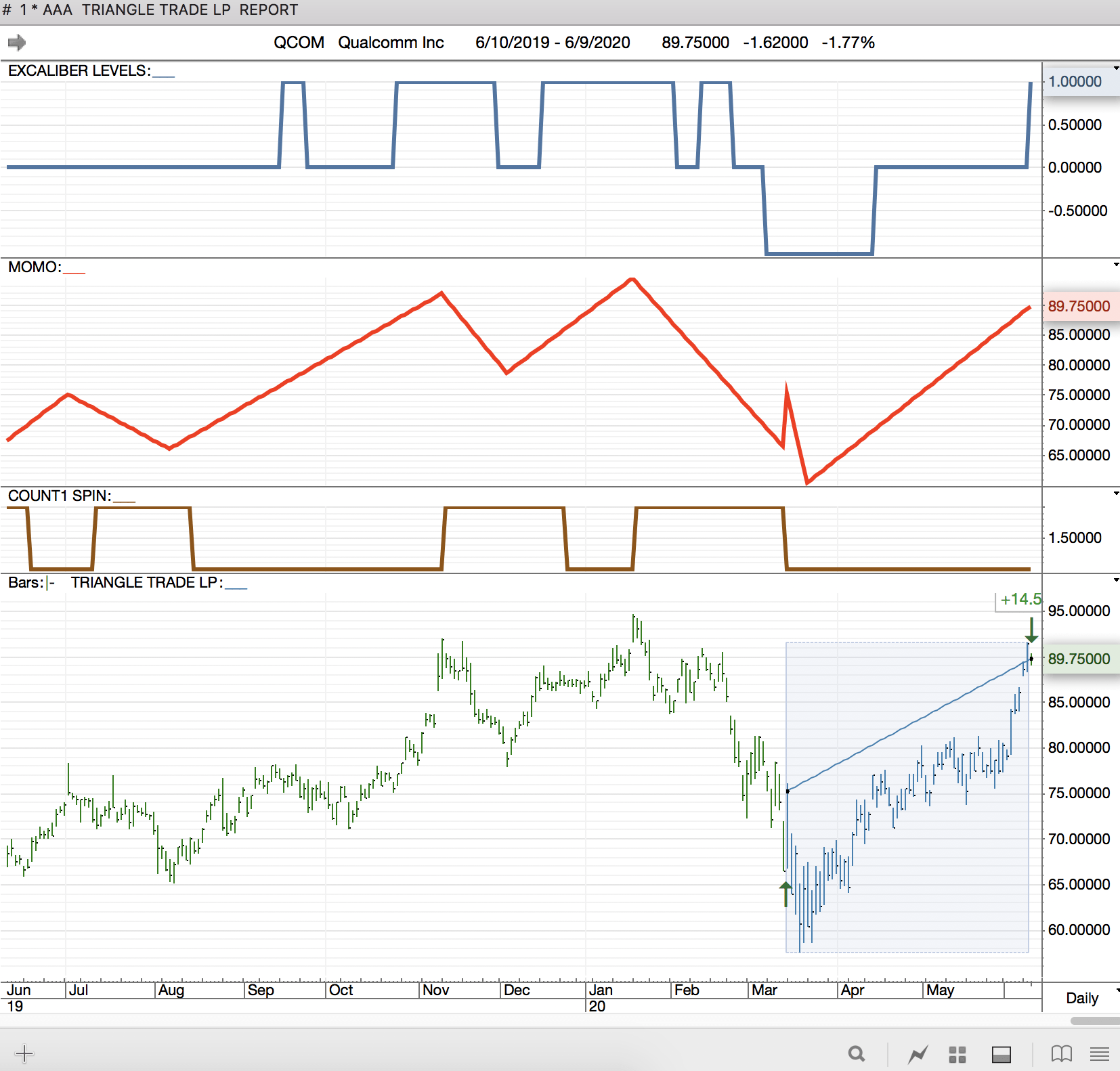Click the gray arrow icon beside QCOM
The image size is (1120, 1071).
click(x=16, y=43)
